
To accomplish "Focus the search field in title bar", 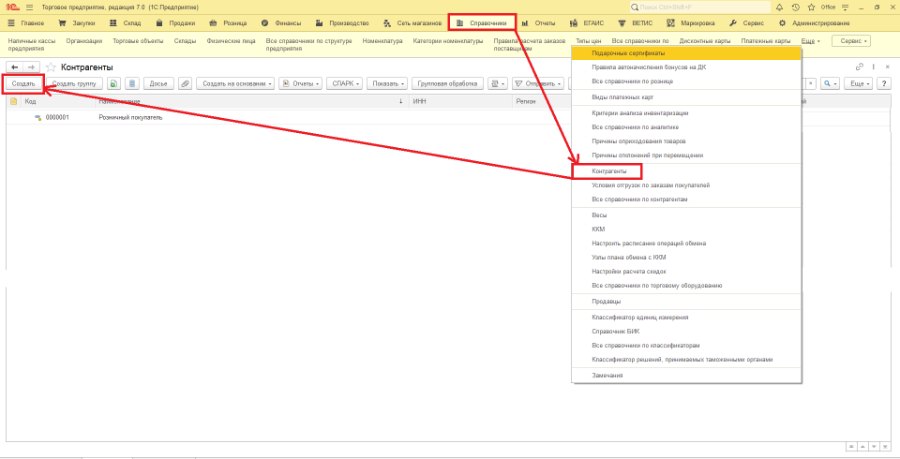I will [x=700, y=7].
